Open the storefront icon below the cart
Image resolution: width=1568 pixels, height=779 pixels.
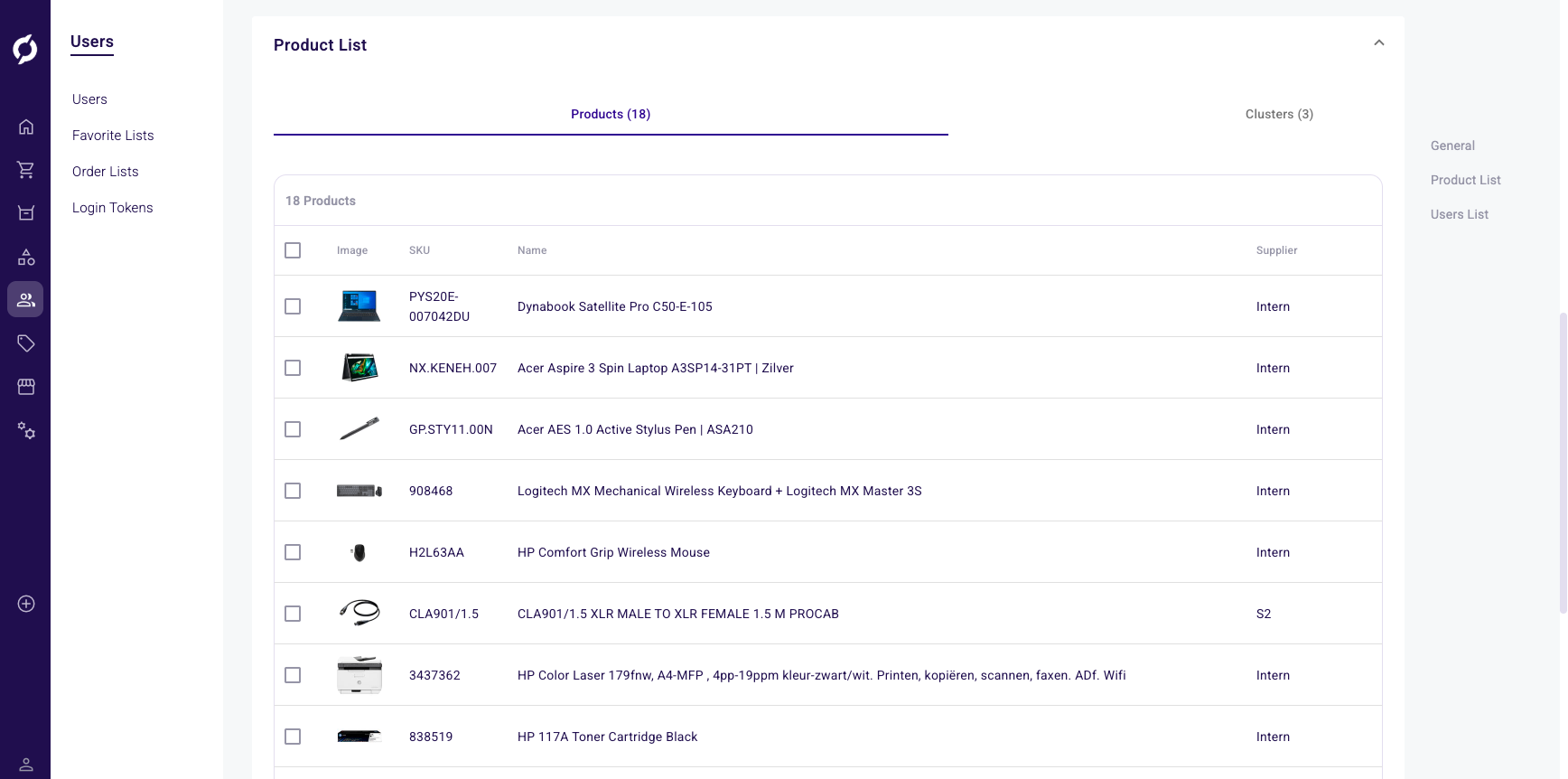point(26,213)
